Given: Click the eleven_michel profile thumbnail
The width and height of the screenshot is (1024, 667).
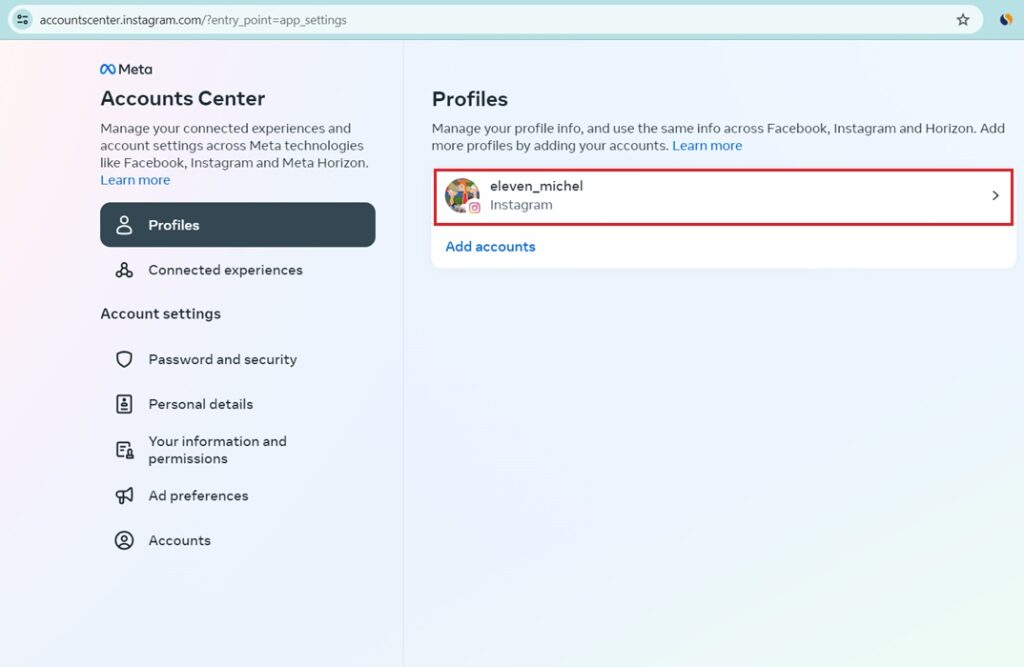Looking at the screenshot, I should click(x=462, y=195).
